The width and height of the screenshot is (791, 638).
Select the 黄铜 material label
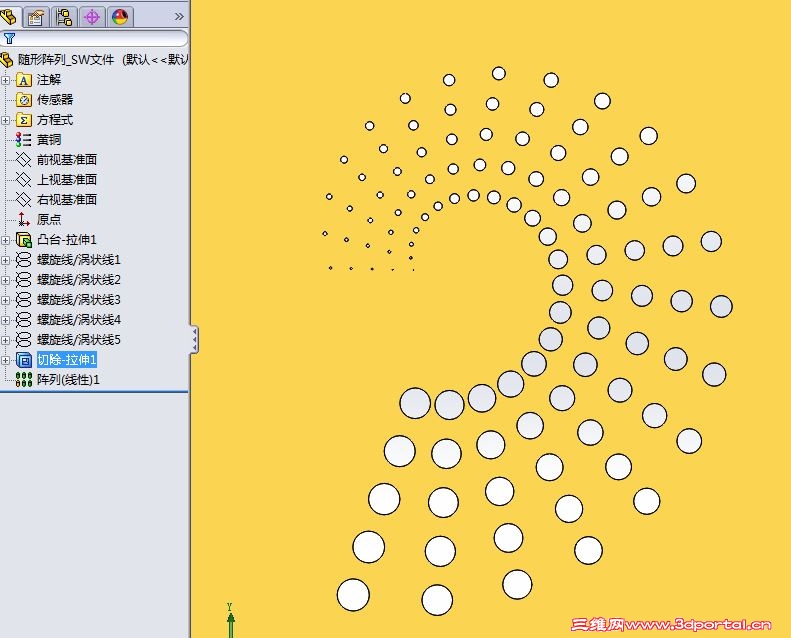click(x=49, y=140)
